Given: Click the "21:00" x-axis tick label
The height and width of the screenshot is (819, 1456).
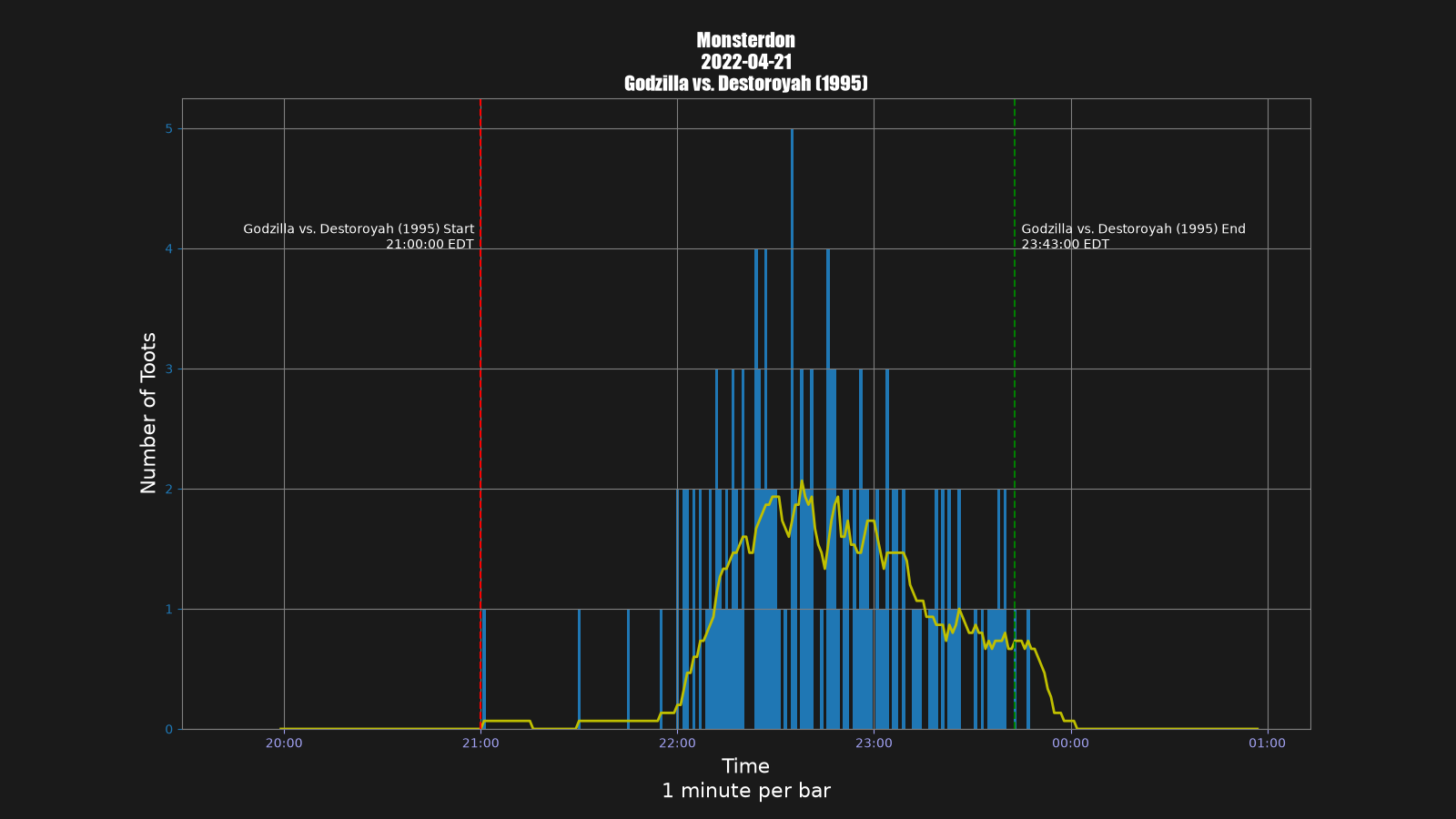Looking at the screenshot, I should [x=480, y=743].
